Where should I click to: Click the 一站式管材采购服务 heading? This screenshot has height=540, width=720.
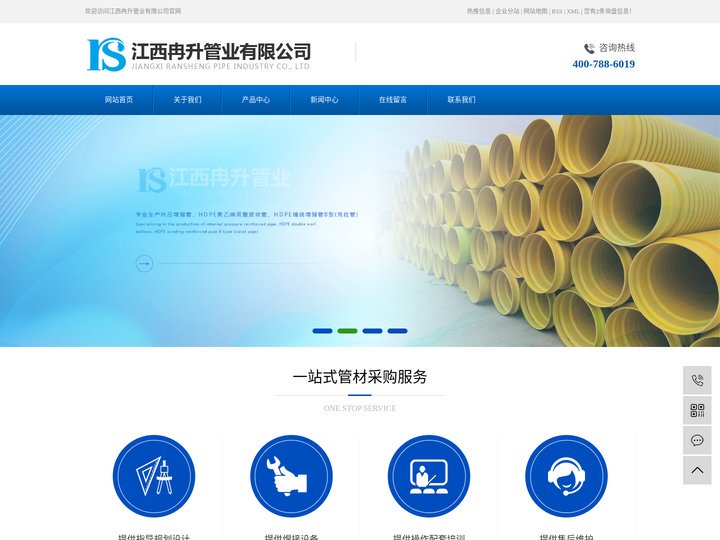coord(360,377)
